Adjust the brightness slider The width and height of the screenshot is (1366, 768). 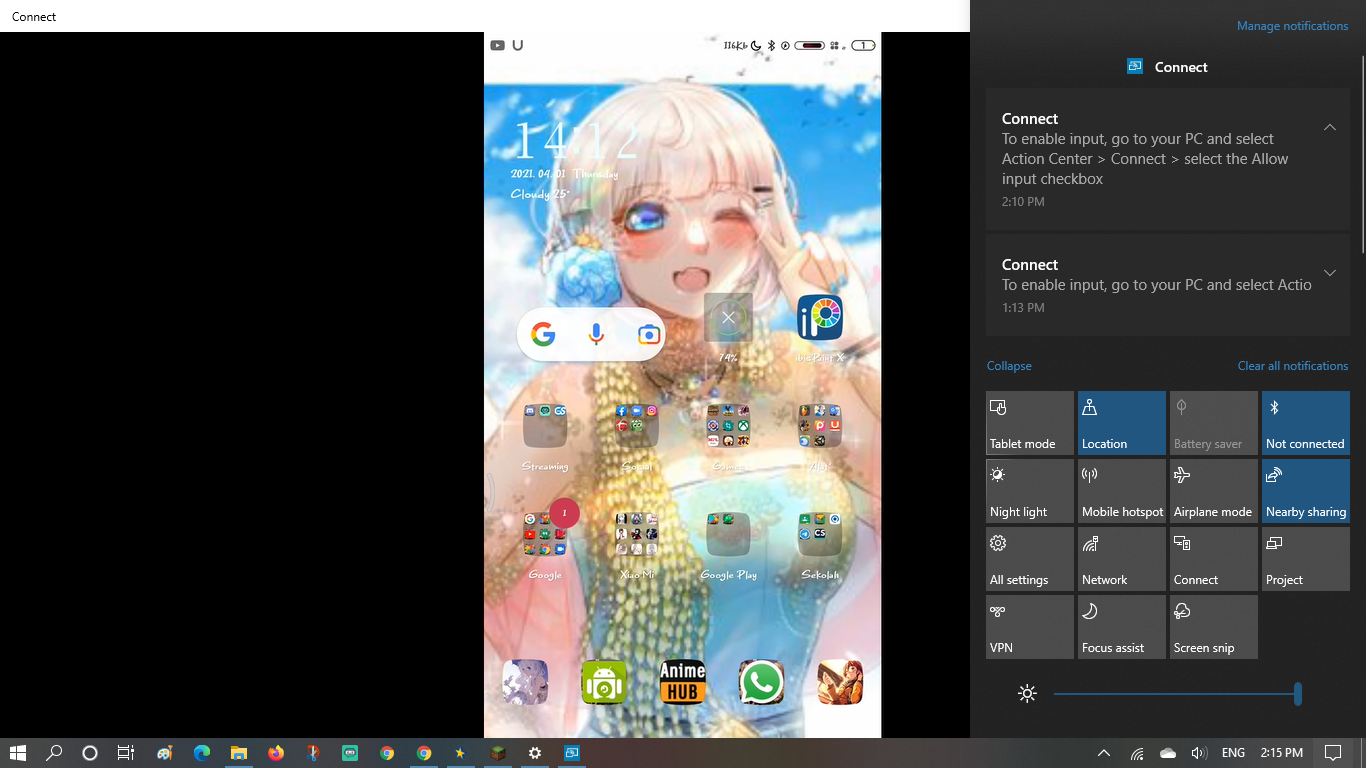click(1176, 693)
